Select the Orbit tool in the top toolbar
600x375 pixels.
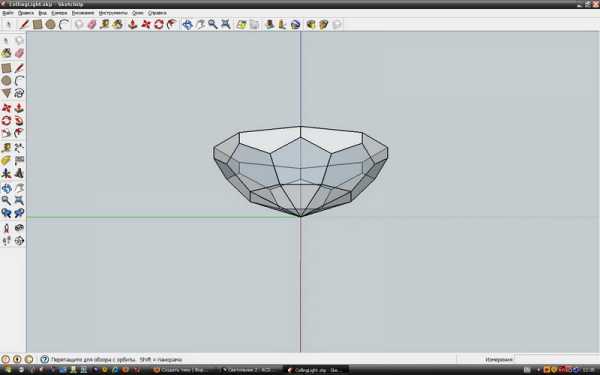187,24
